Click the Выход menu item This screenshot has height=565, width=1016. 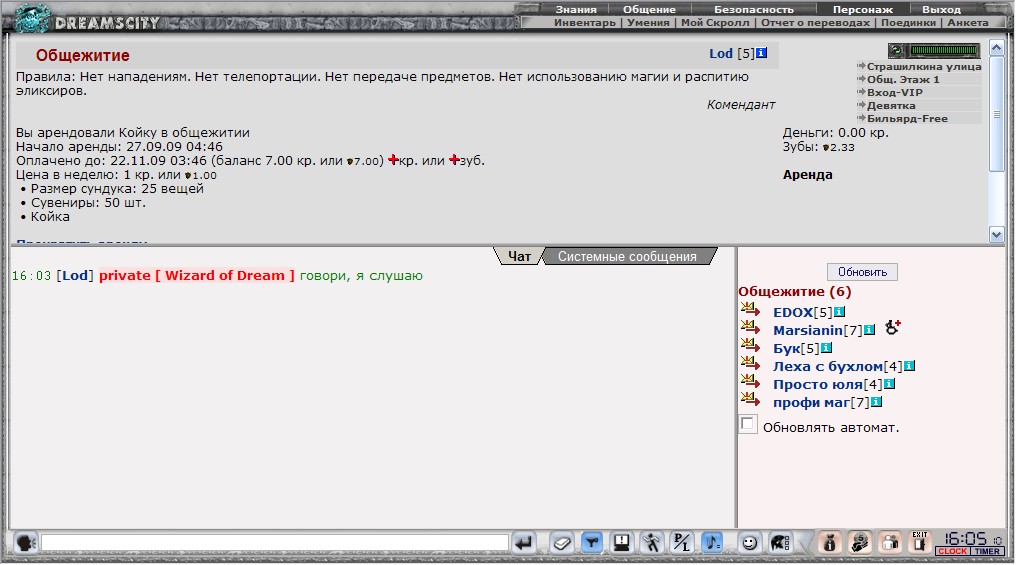[x=941, y=9]
